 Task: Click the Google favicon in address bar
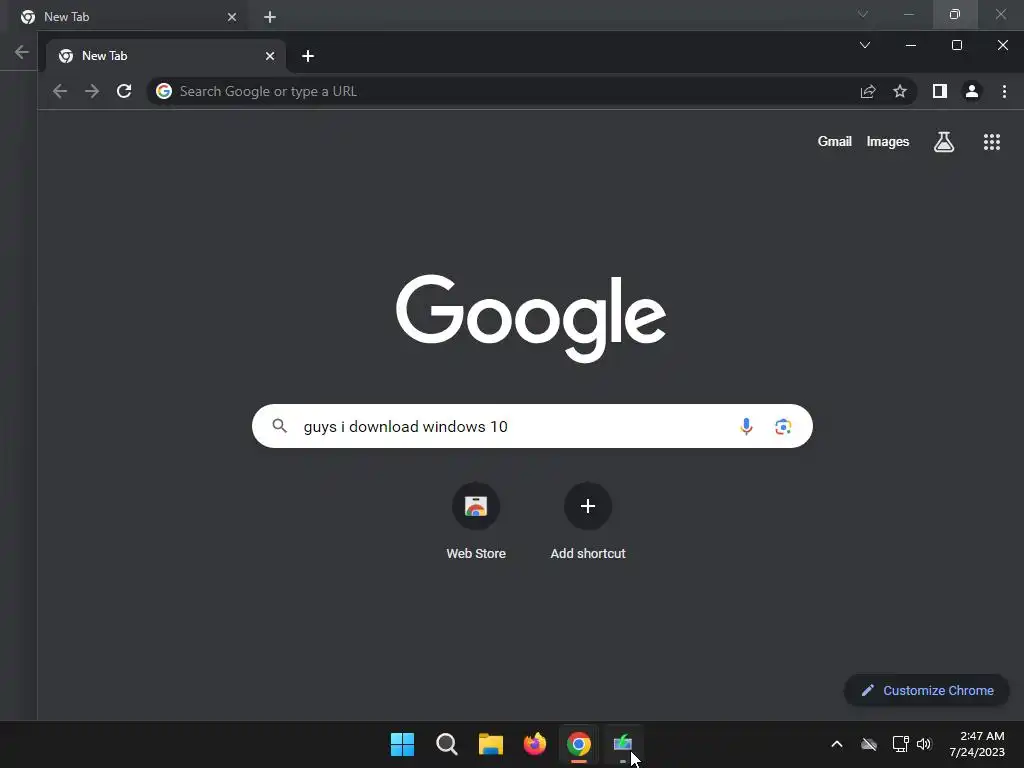(164, 91)
